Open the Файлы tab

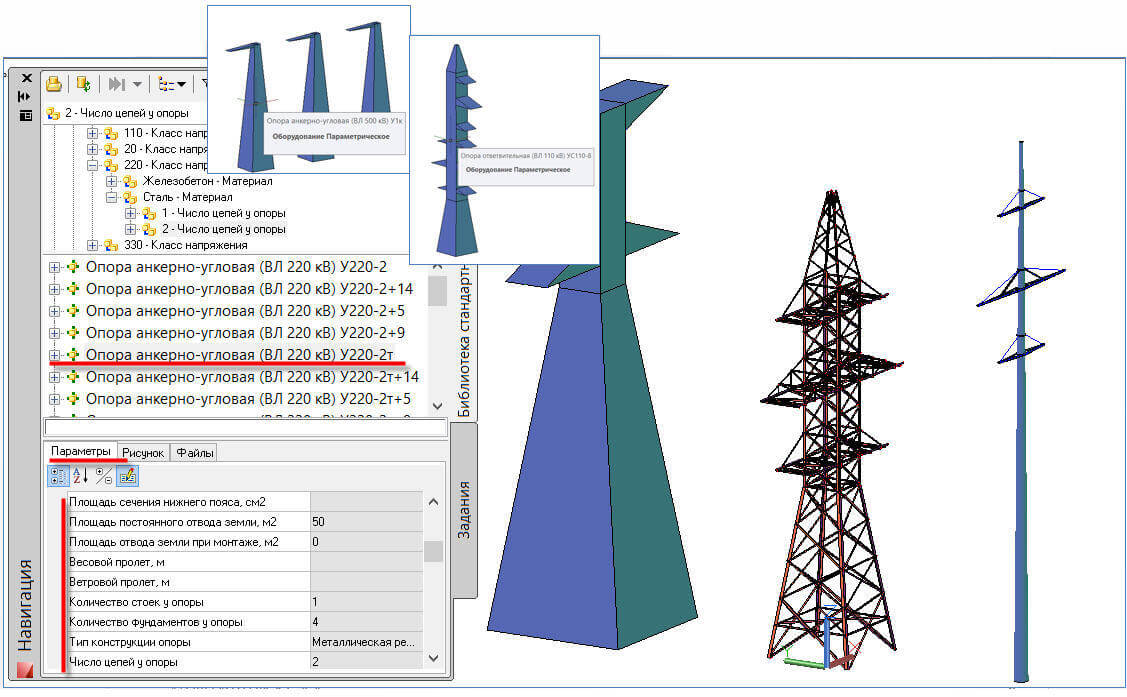(195, 453)
